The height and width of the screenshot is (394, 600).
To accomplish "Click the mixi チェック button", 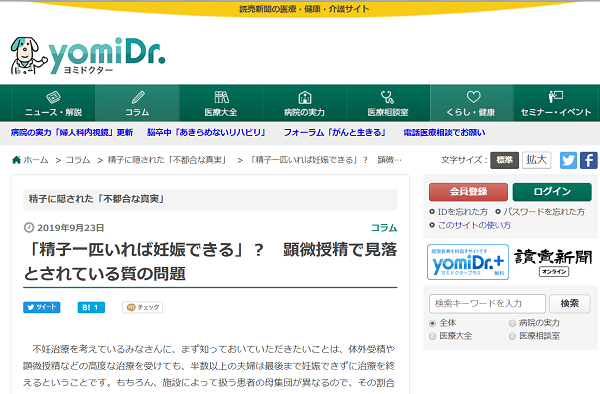I will 143,307.
